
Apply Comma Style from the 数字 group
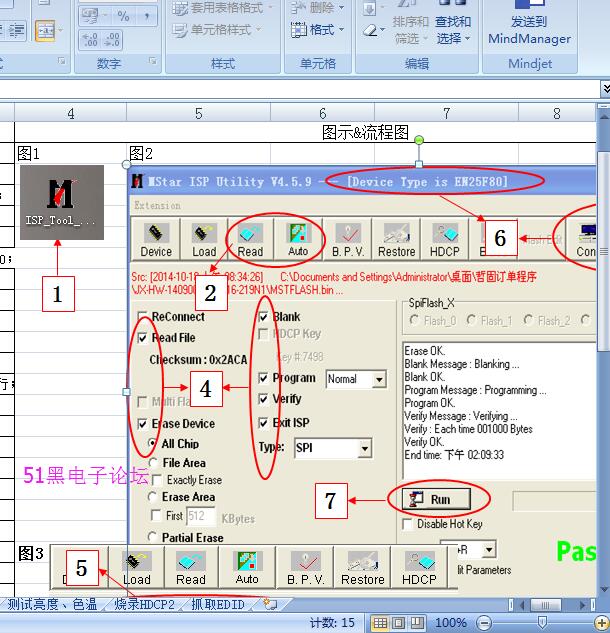(146, 16)
